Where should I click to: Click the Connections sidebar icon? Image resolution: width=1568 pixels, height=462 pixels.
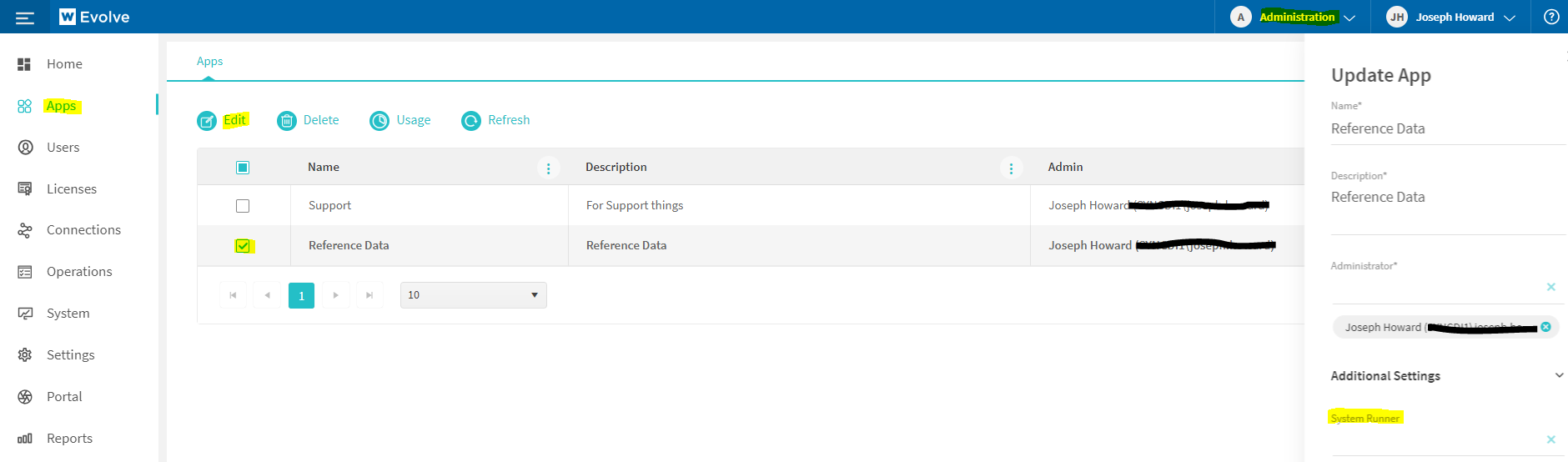(25, 230)
